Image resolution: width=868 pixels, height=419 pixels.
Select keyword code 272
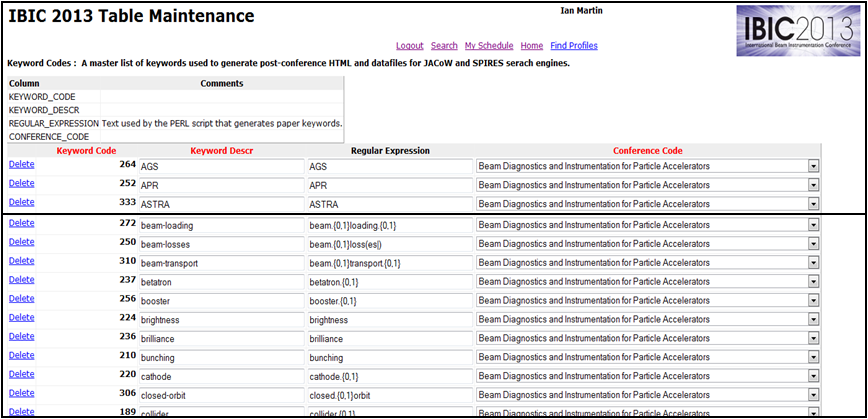coord(127,223)
